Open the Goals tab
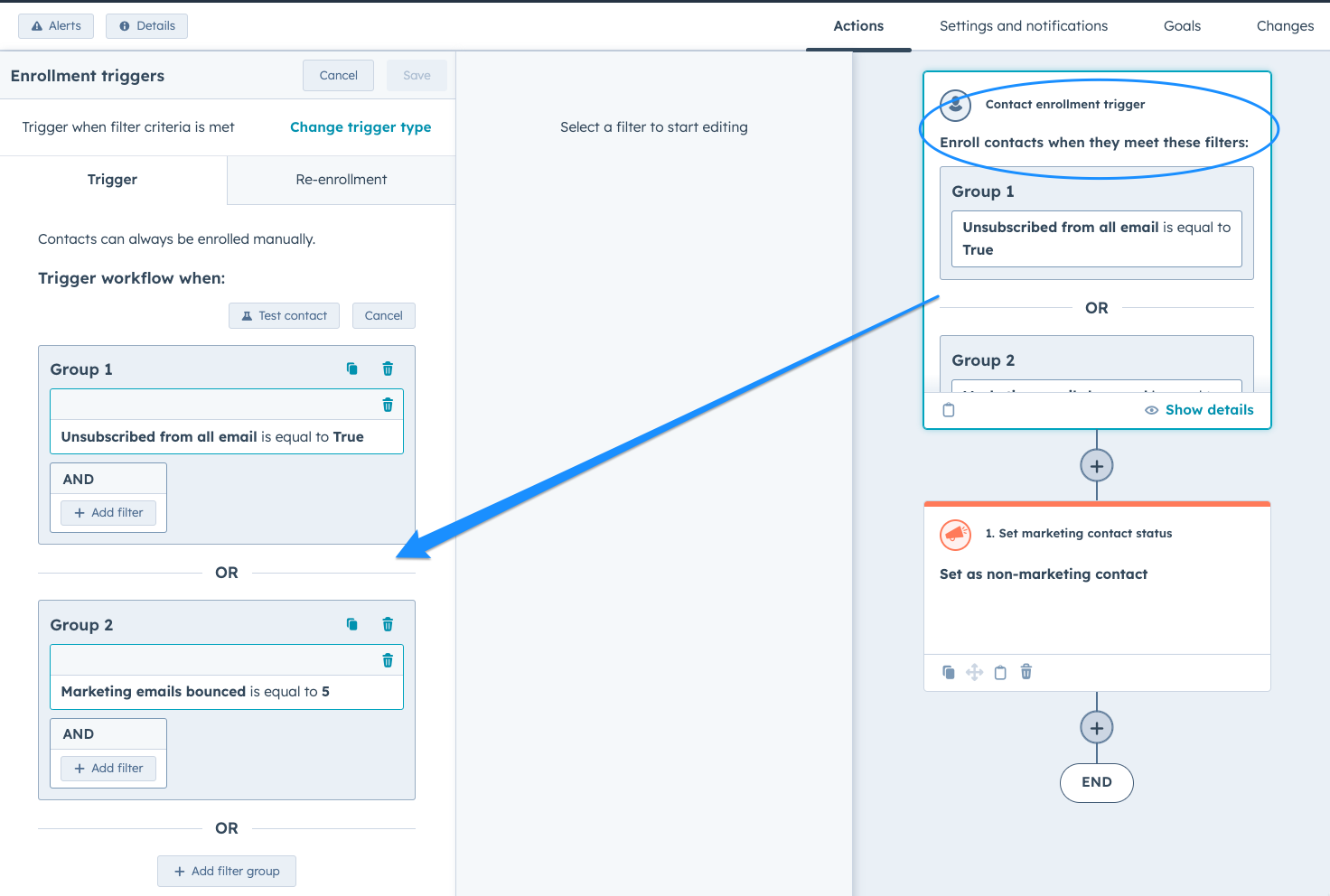Image resolution: width=1330 pixels, height=896 pixels. point(1181,25)
